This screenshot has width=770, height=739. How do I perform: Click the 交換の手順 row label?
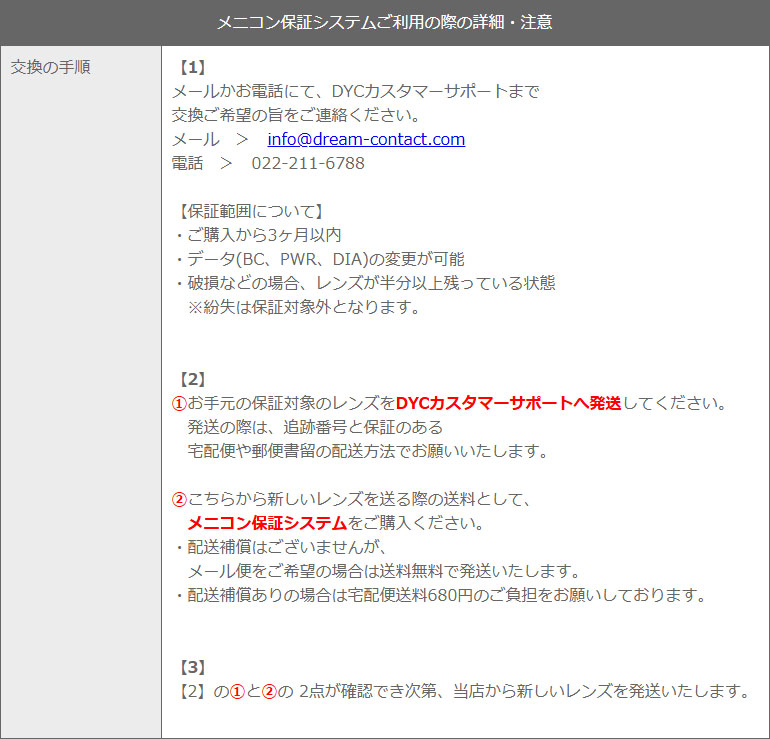point(51,67)
